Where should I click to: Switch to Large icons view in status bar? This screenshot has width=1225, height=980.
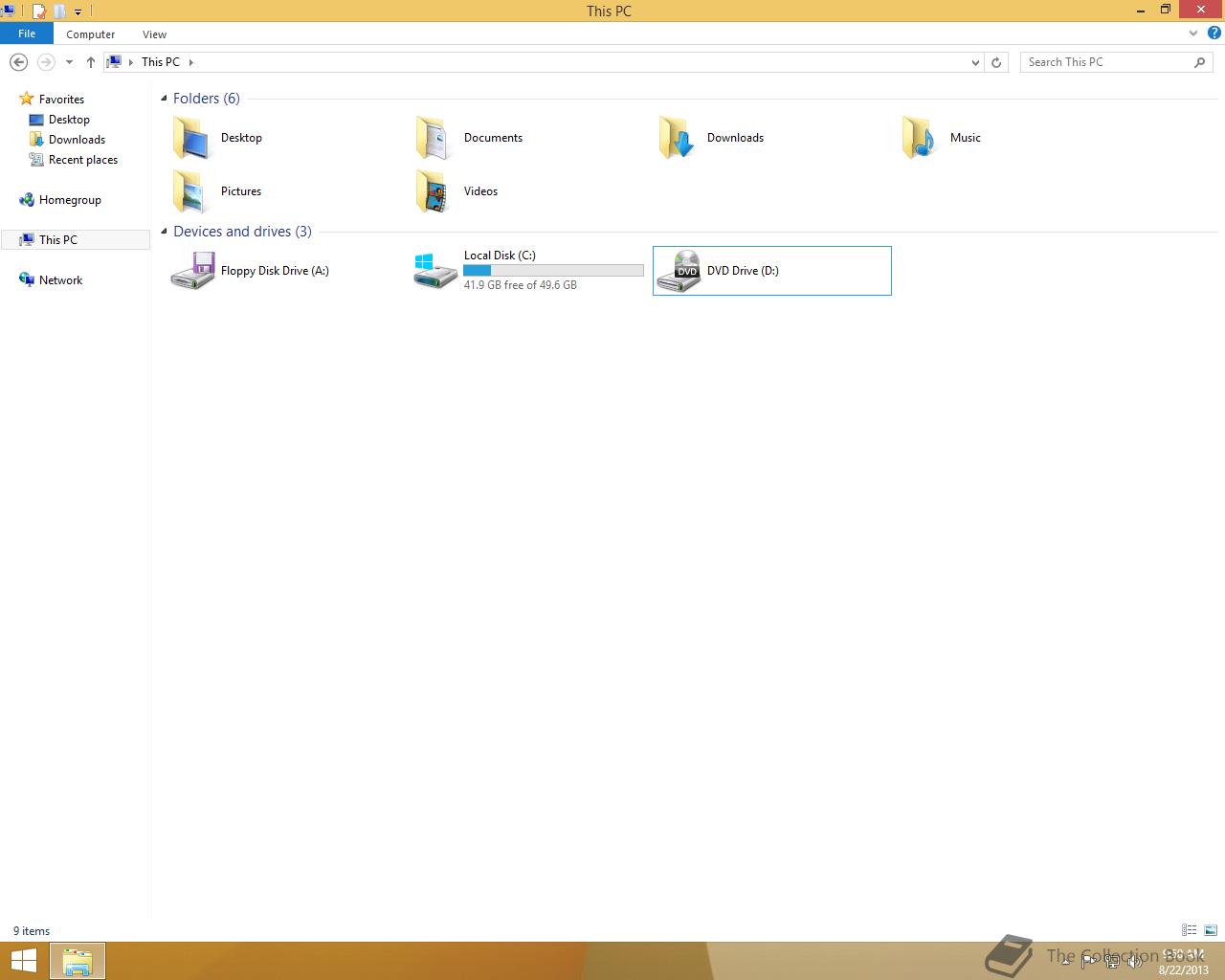pos(1211,930)
